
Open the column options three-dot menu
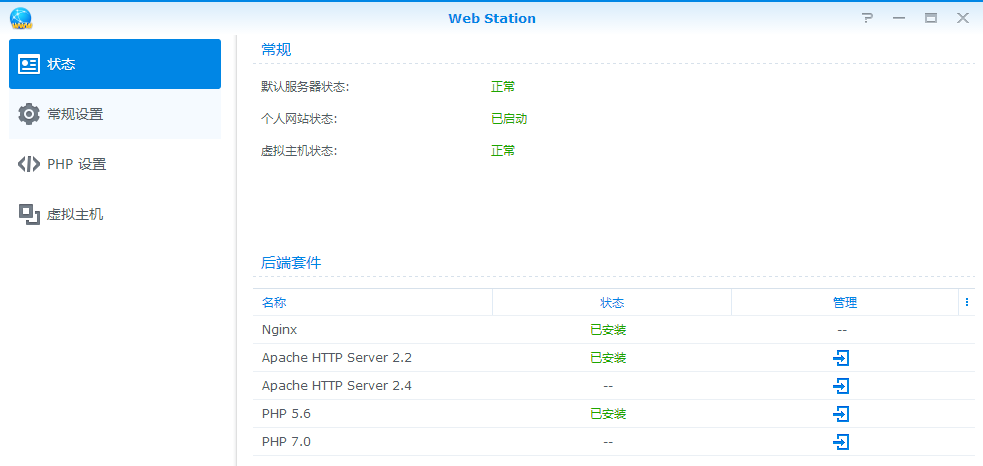click(x=966, y=302)
